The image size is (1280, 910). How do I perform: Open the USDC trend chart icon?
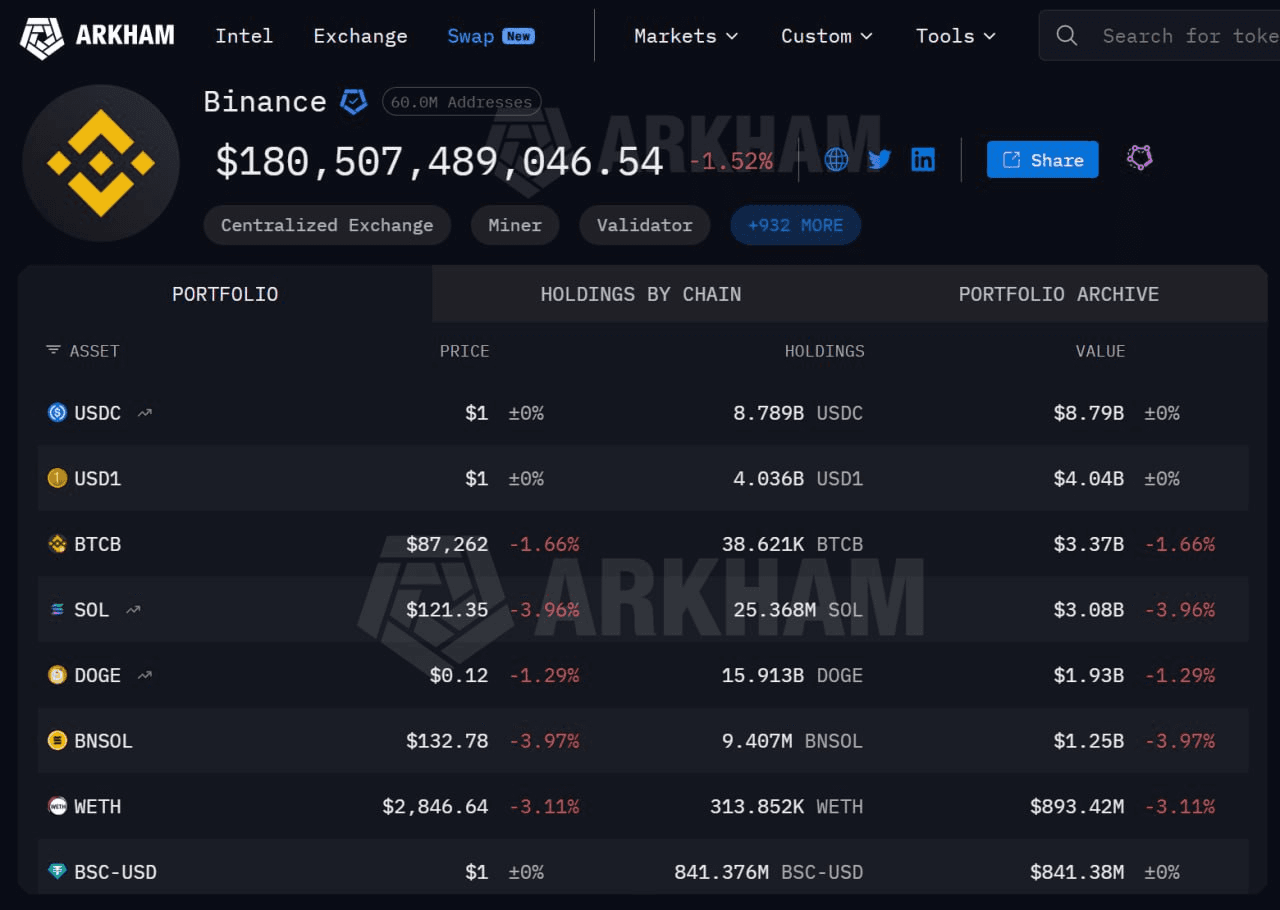pyautogui.click(x=145, y=413)
